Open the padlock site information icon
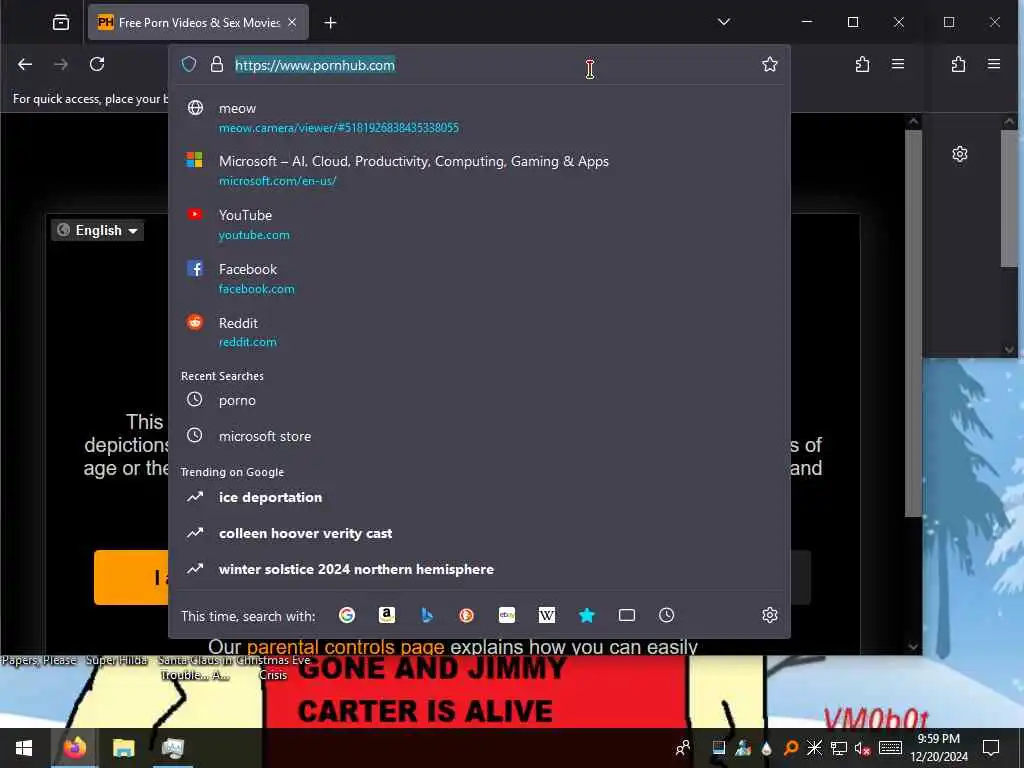This screenshot has height=768, width=1024. tap(217, 64)
